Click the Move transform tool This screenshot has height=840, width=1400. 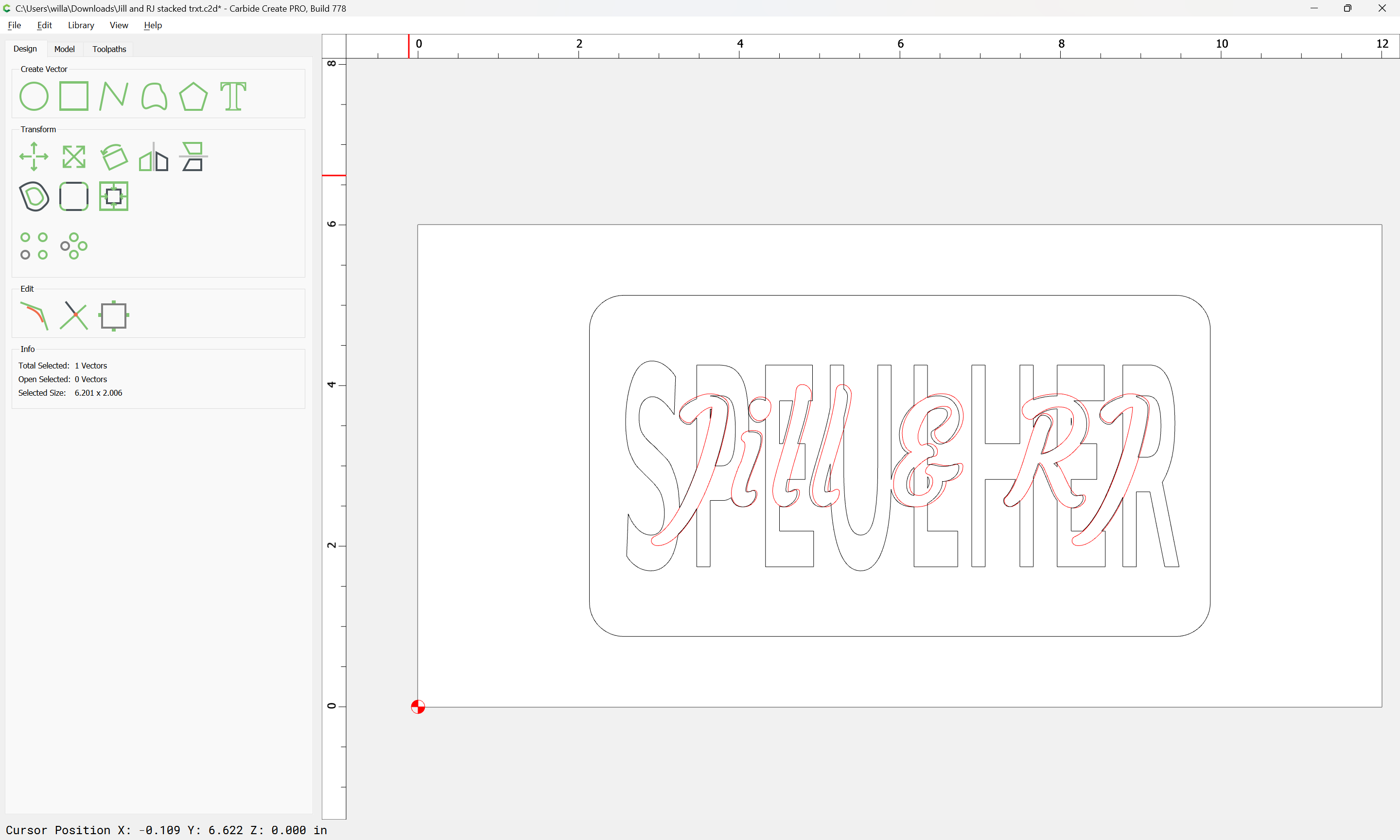click(x=34, y=157)
